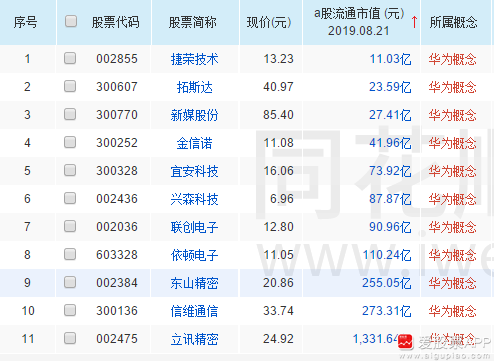Click the red sort arrow in market value header
The height and width of the screenshot is (361, 494).
[x=414, y=22]
